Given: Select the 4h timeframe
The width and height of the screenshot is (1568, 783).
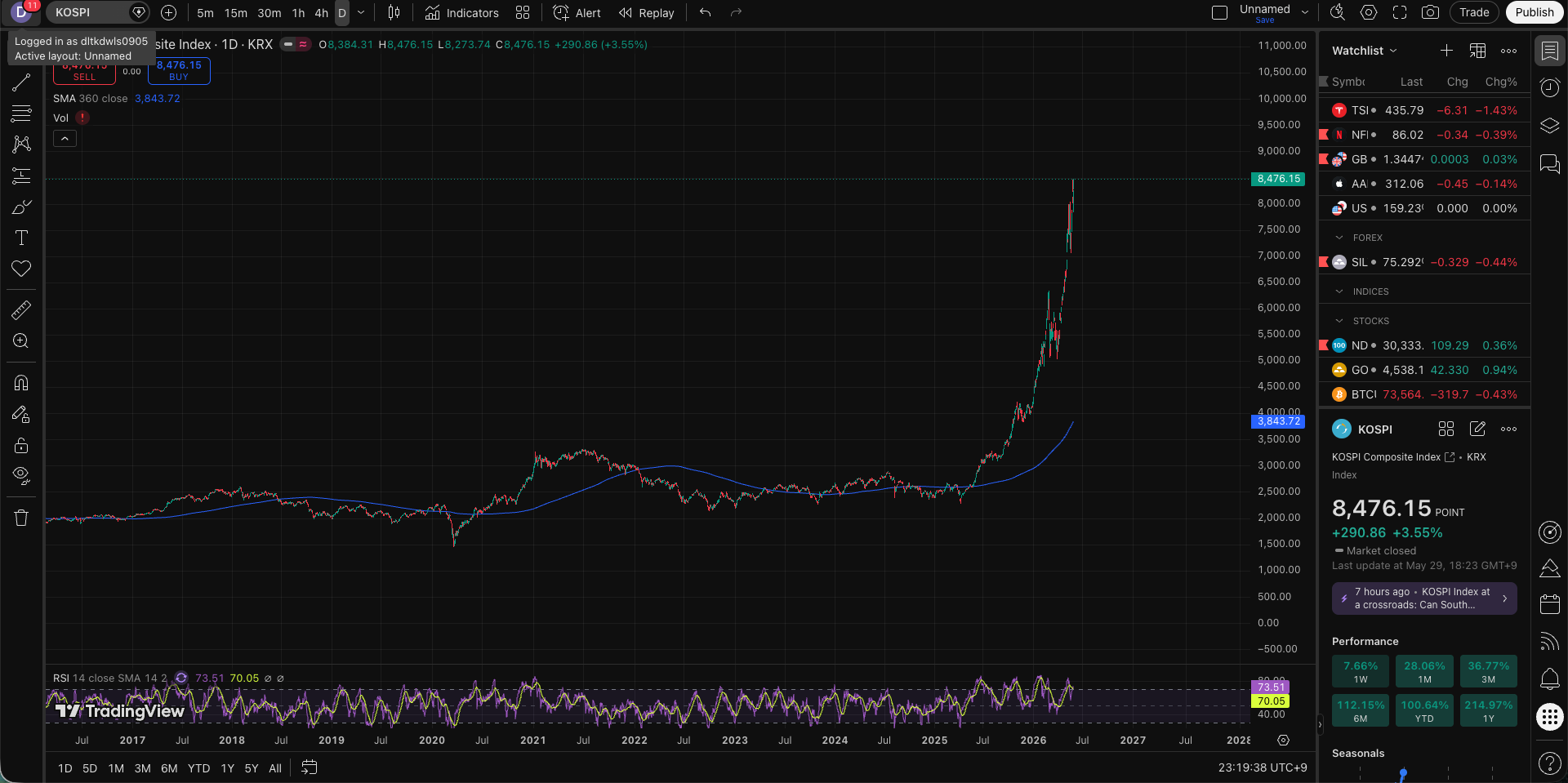Looking at the screenshot, I should [x=321, y=12].
